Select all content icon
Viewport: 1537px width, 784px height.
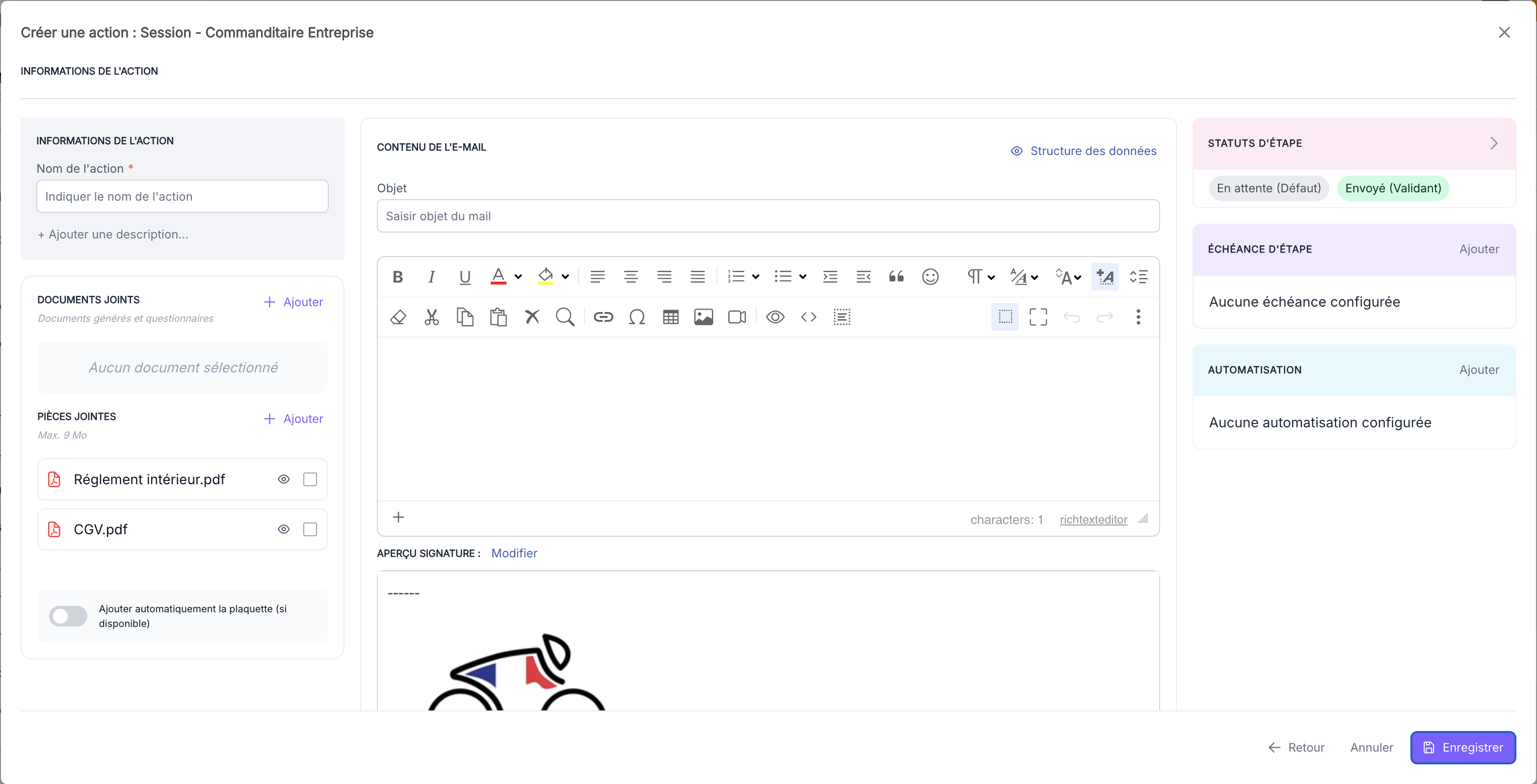coord(842,317)
